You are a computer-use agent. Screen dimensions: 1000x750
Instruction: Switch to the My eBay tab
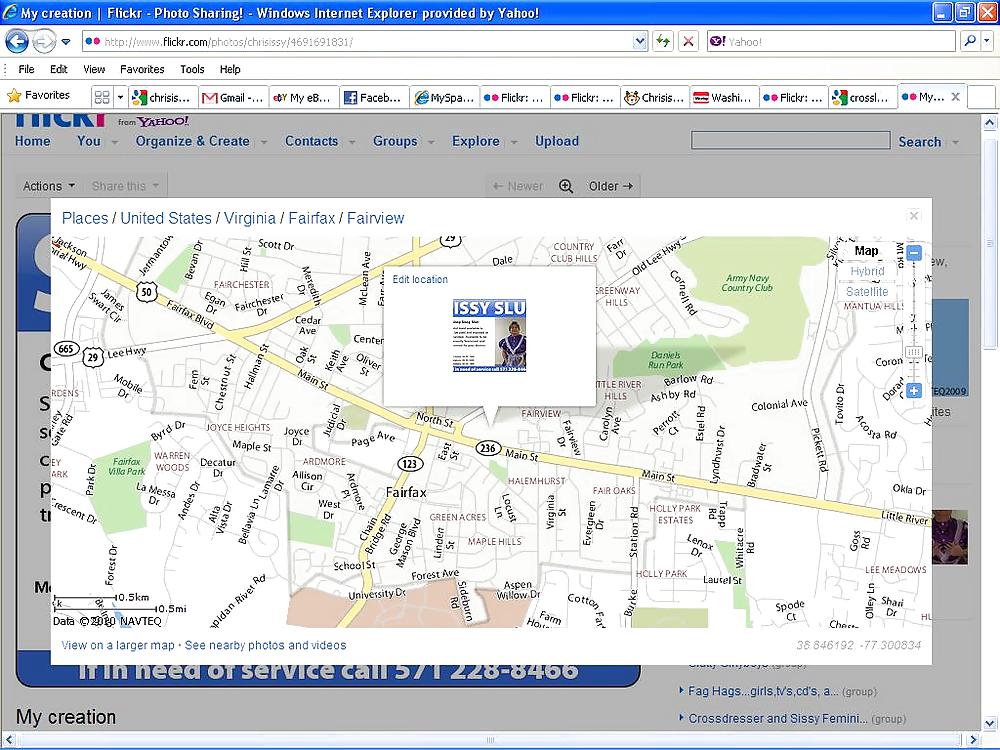(304, 98)
